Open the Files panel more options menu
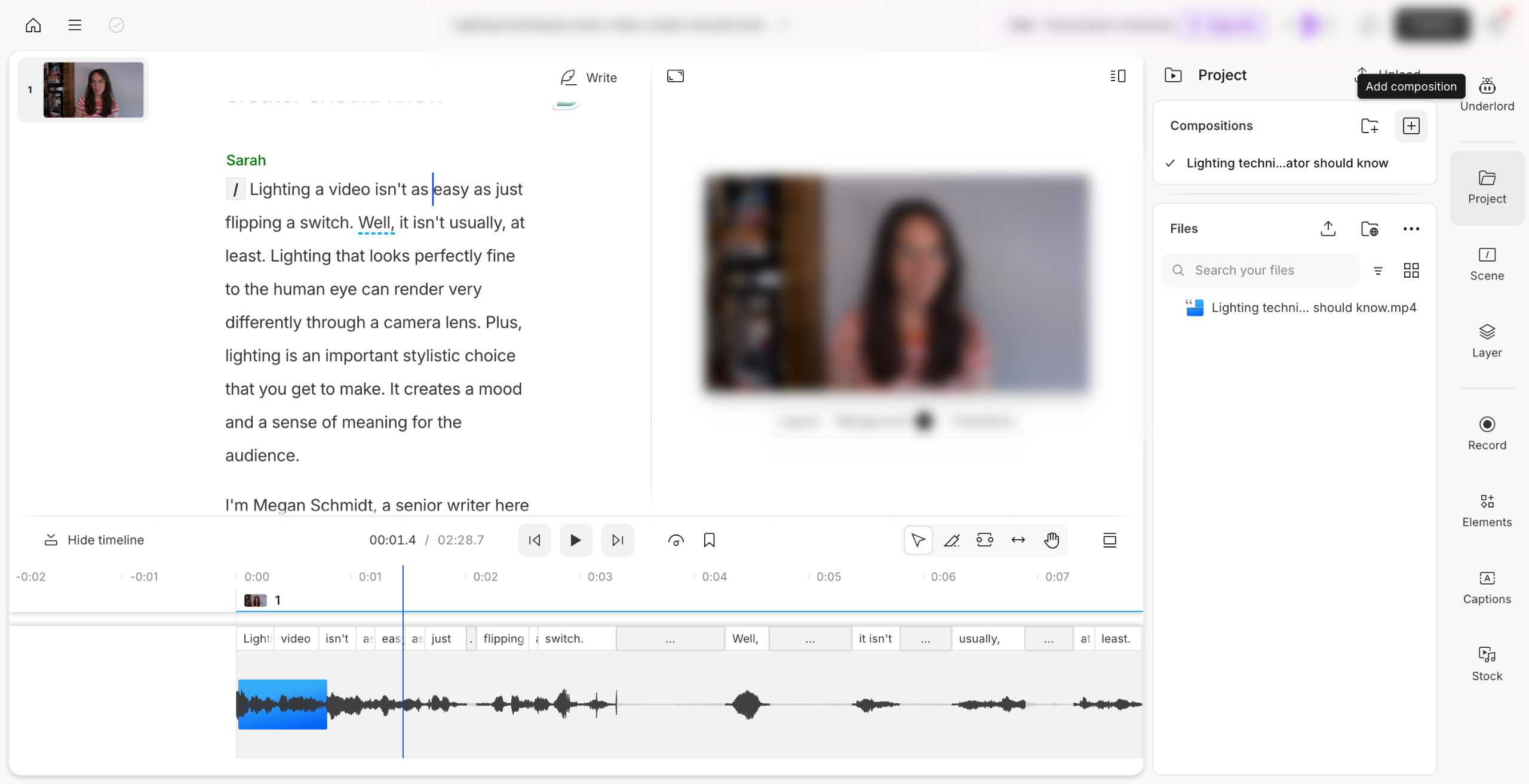The height and width of the screenshot is (784, 1529). point(1412,228)
